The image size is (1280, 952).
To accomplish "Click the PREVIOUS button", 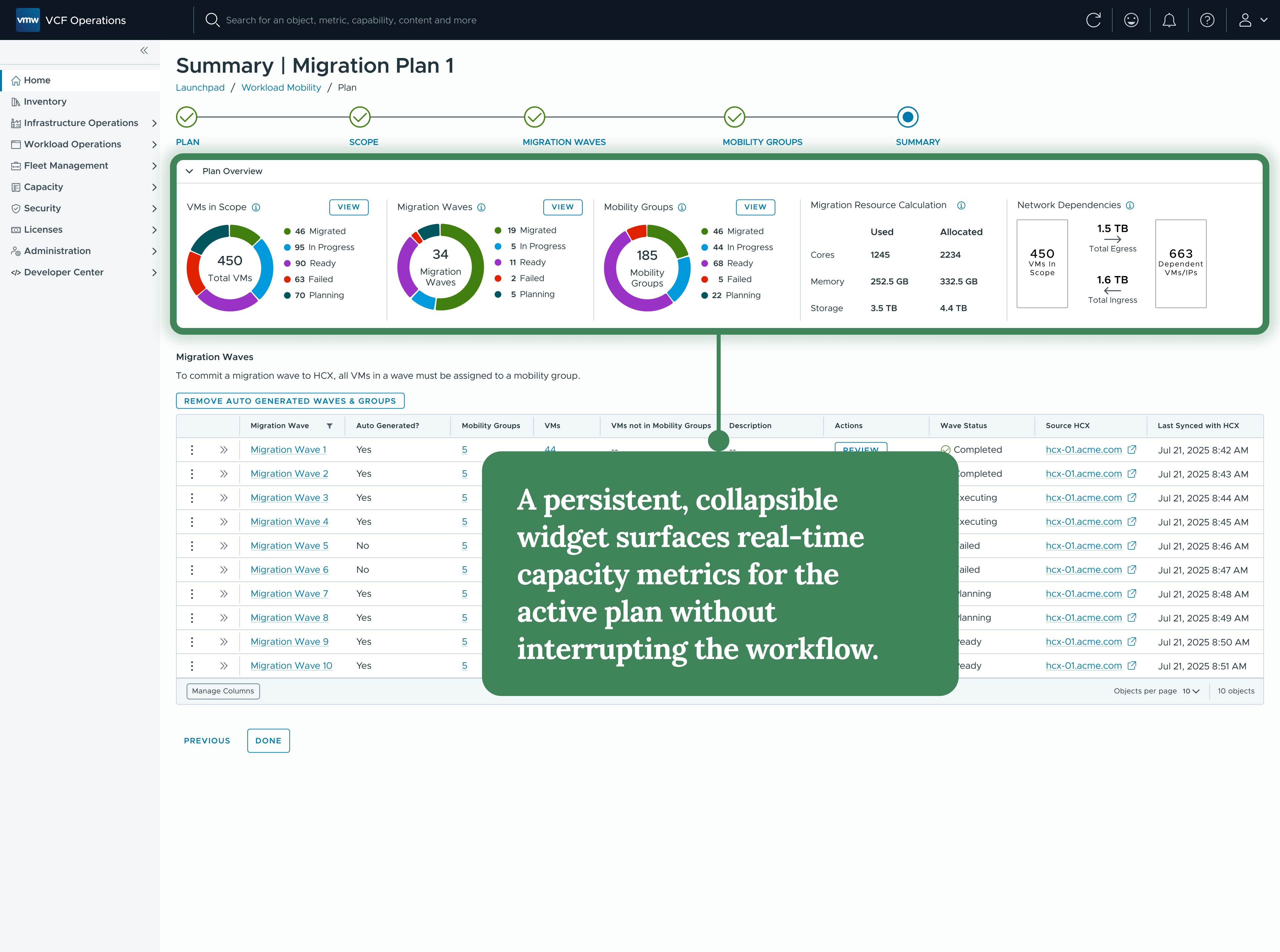I will coord(207,741).
